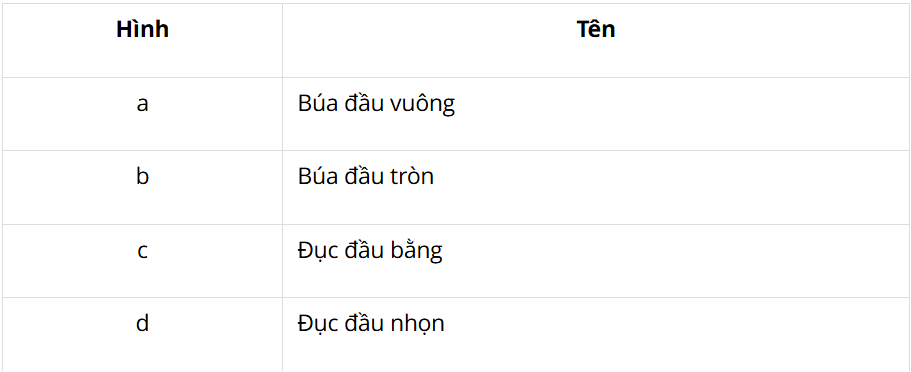Screen dimensions: 911x372
Task: Click the word 'đầu' in row d
Action: point(367,323)
